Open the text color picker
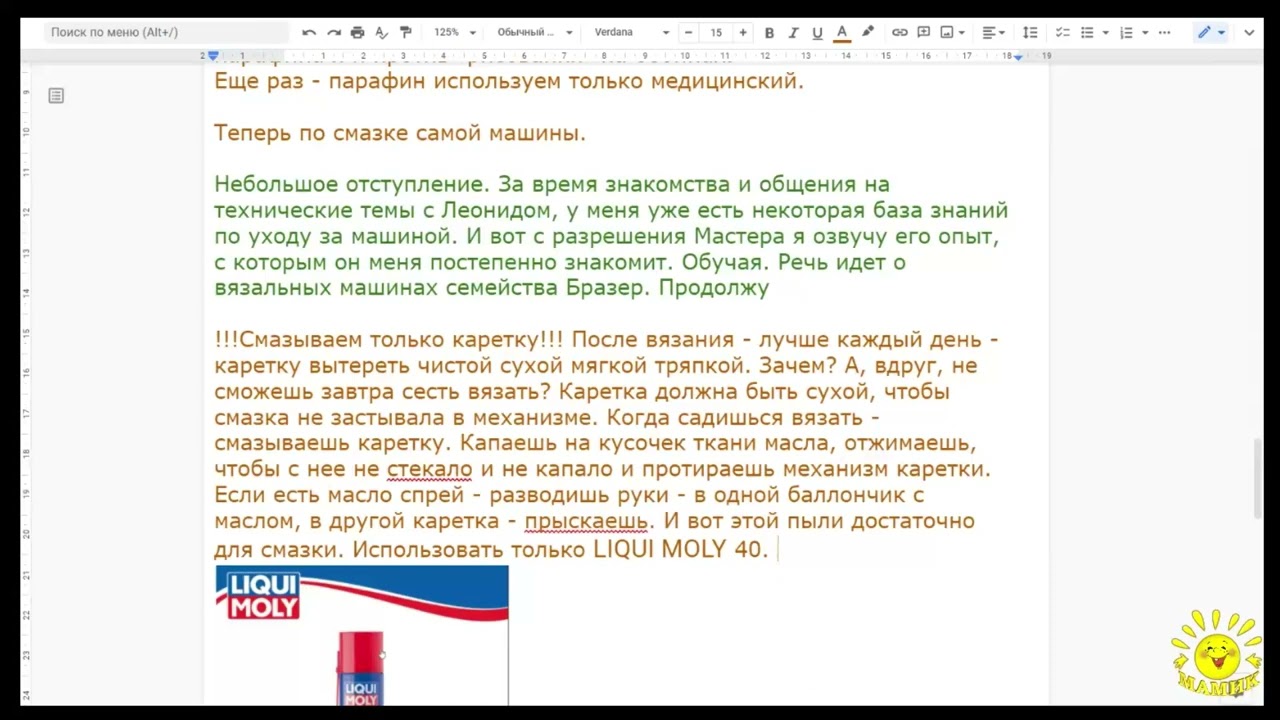Viewport: 1280px width, 720px height. (x=842, y=32)
